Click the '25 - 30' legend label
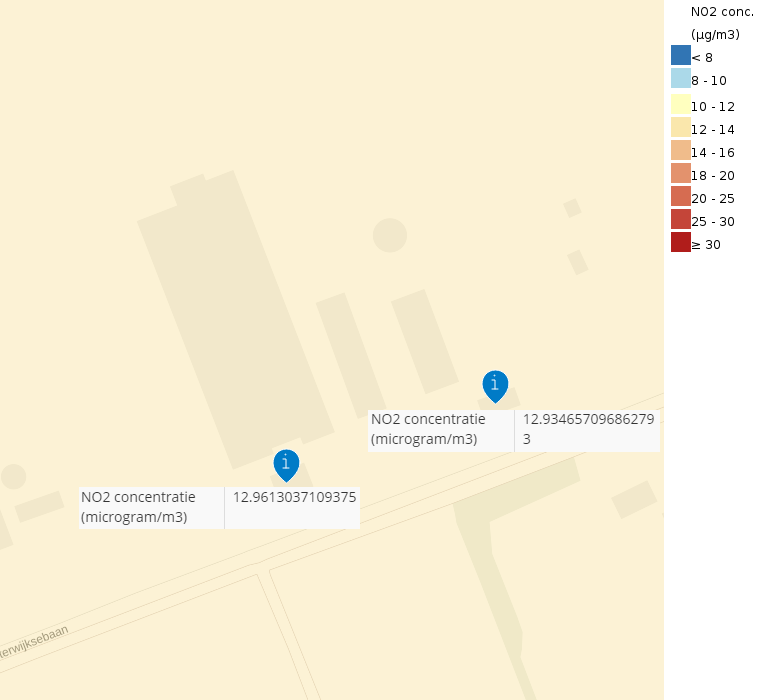 coord(713,222)
